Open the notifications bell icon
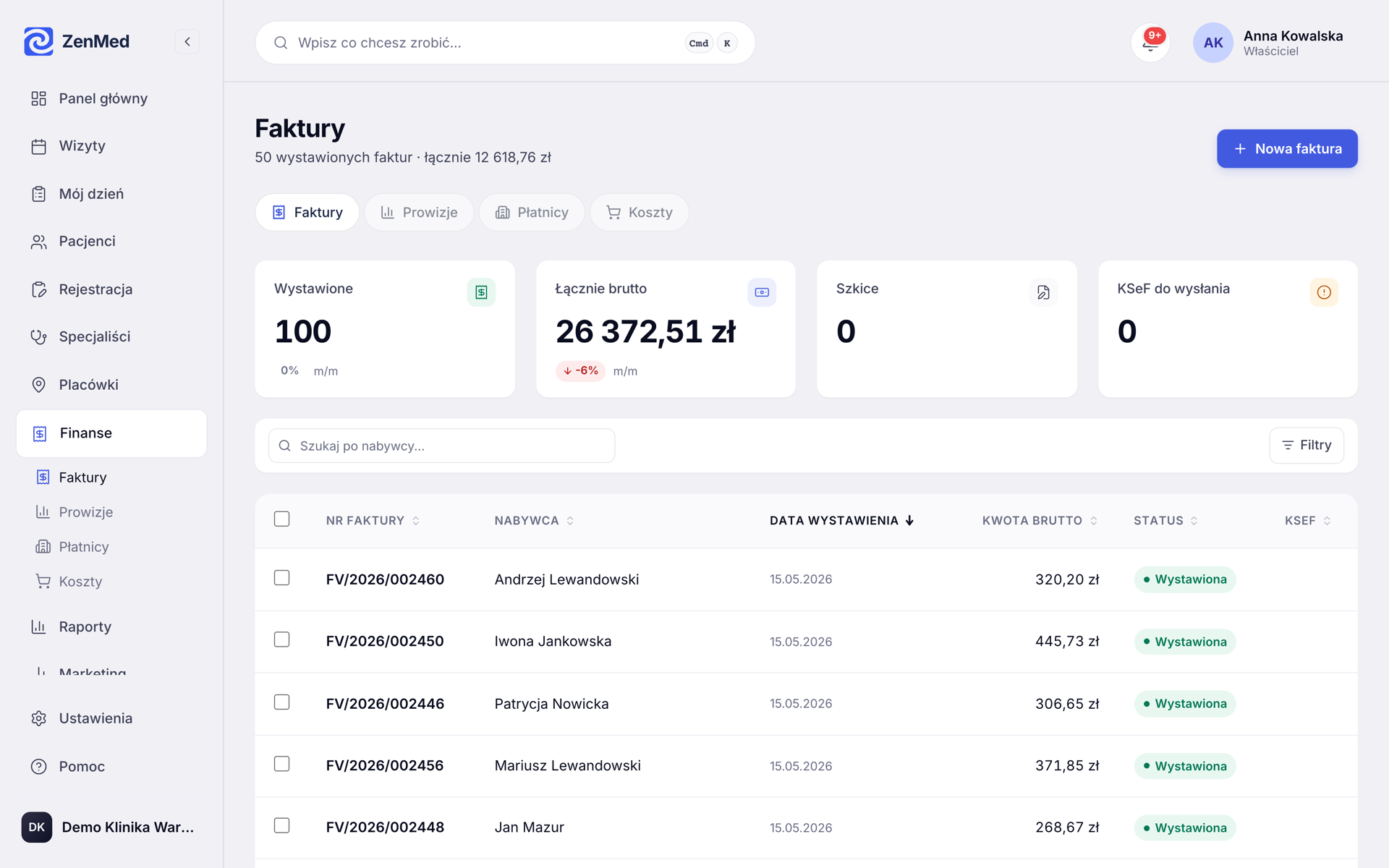The height and width of the screenshot is (868, 1389). click(1150, 43)
